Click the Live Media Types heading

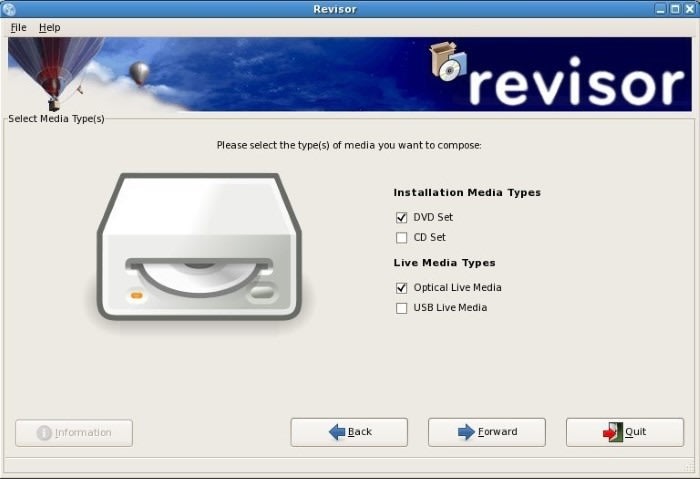(x=444, y=262)
